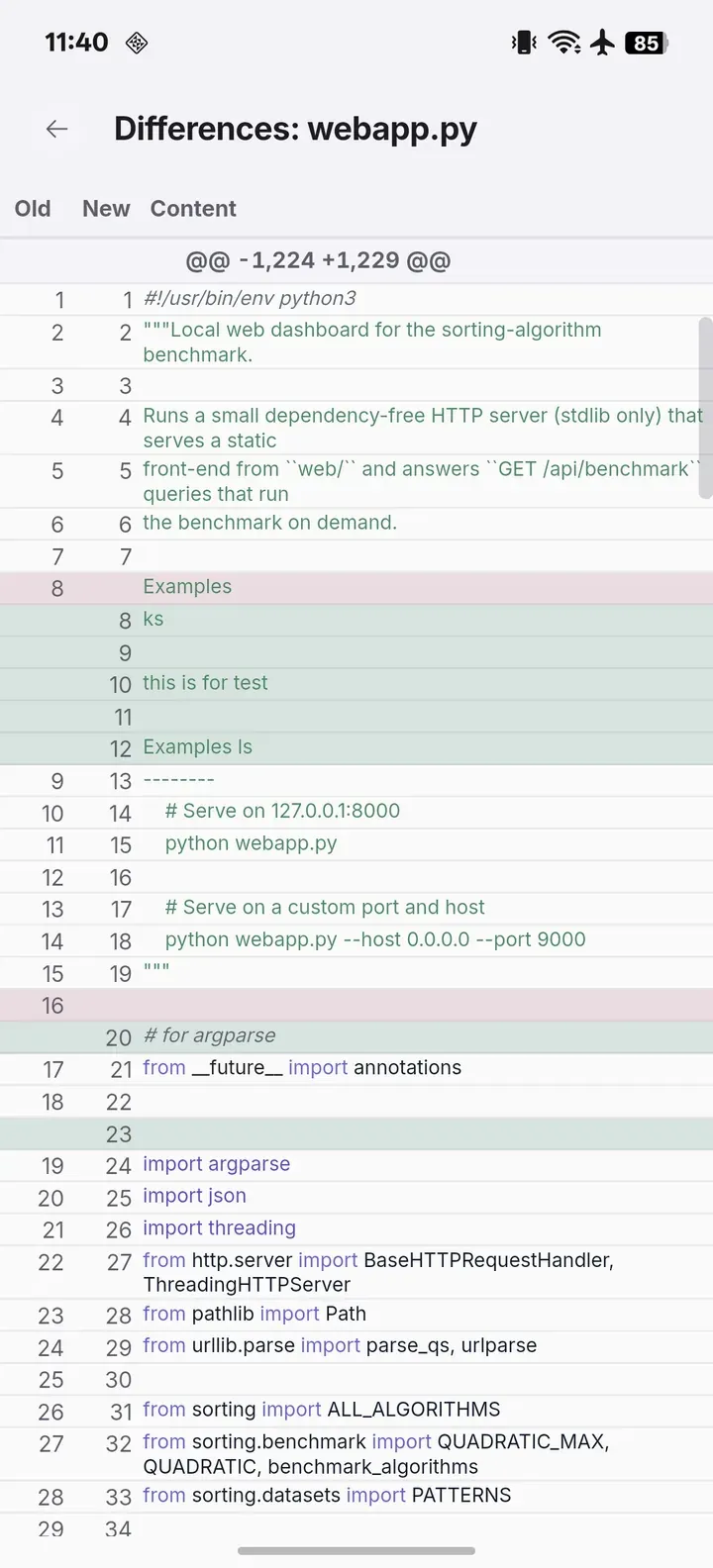Screen dimensions: 713x1568
Task: Tap the added line 'Examples ls'
Action: [x=356, y=747]
